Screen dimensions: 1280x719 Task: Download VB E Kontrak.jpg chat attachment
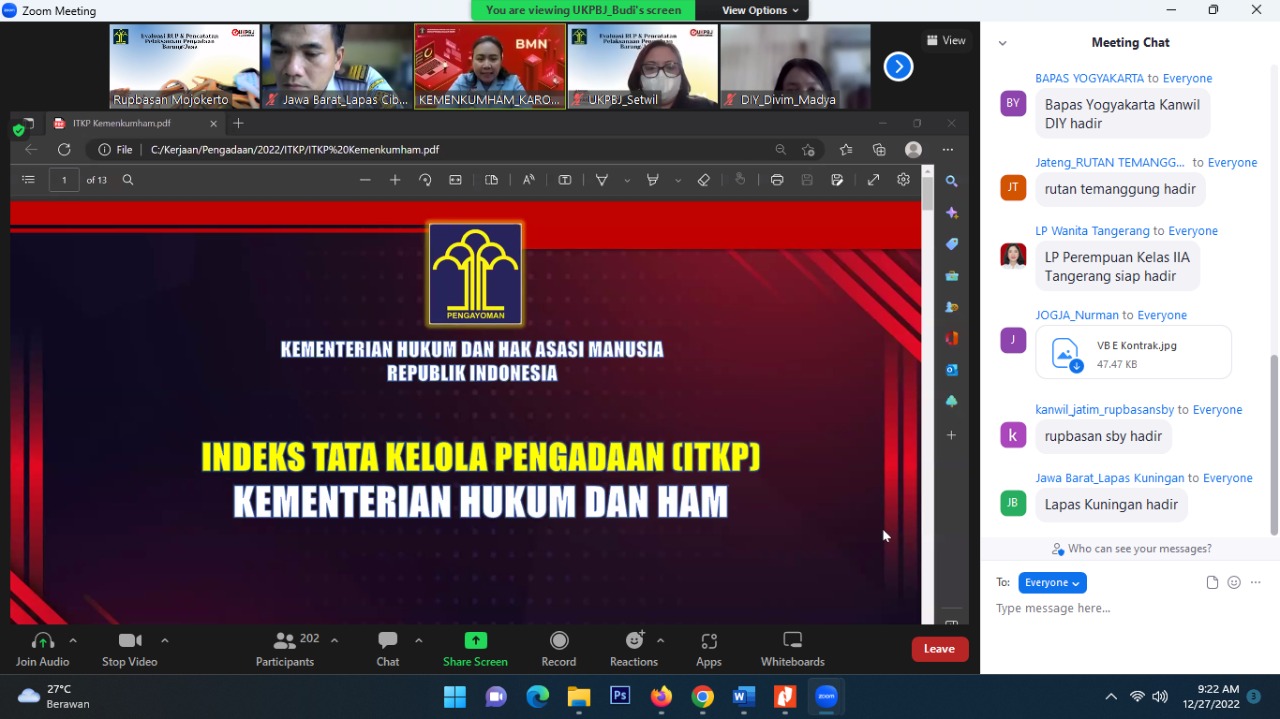pos(1076,366)
